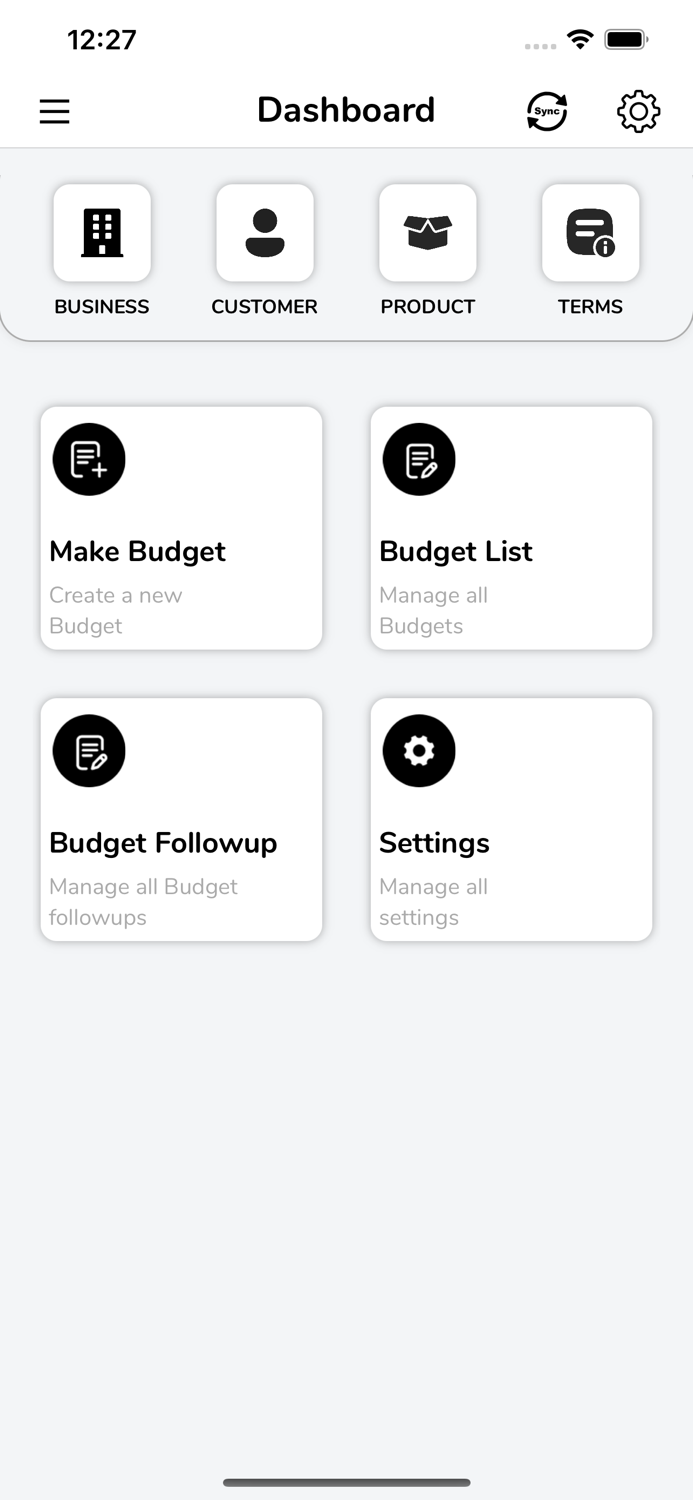Screen dimensions: 693x1500
Task: Open the Budget Followup card
Action: pyautogui.click(x=181, y=819)
